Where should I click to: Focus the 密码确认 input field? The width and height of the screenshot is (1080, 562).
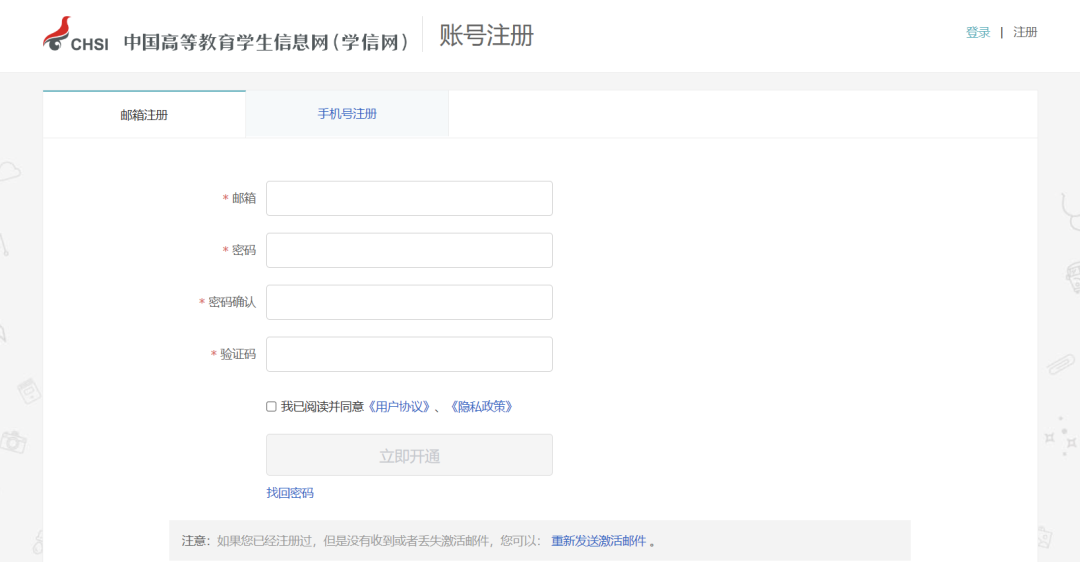point(409,302)
